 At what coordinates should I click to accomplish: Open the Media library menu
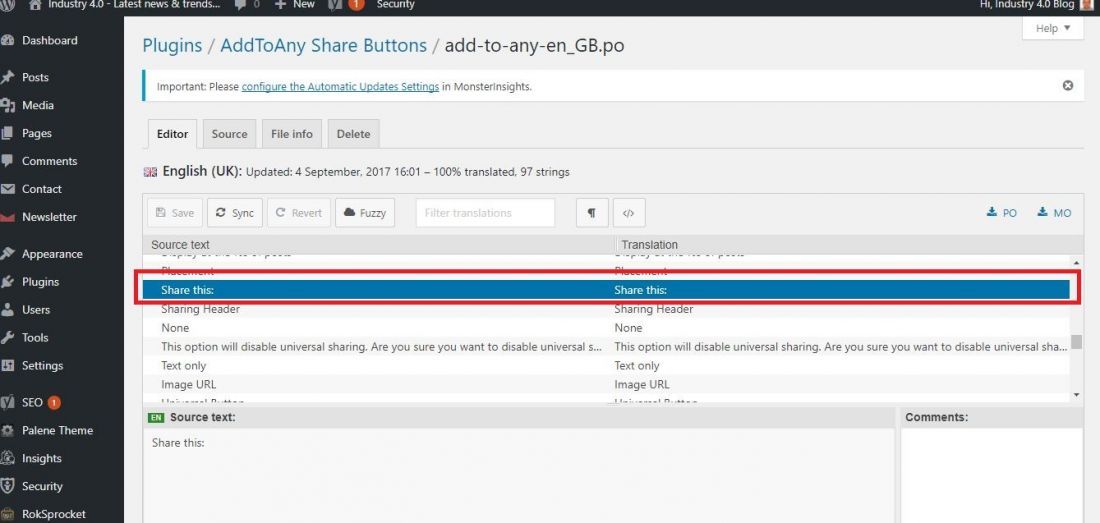click(x=38, y=105)
